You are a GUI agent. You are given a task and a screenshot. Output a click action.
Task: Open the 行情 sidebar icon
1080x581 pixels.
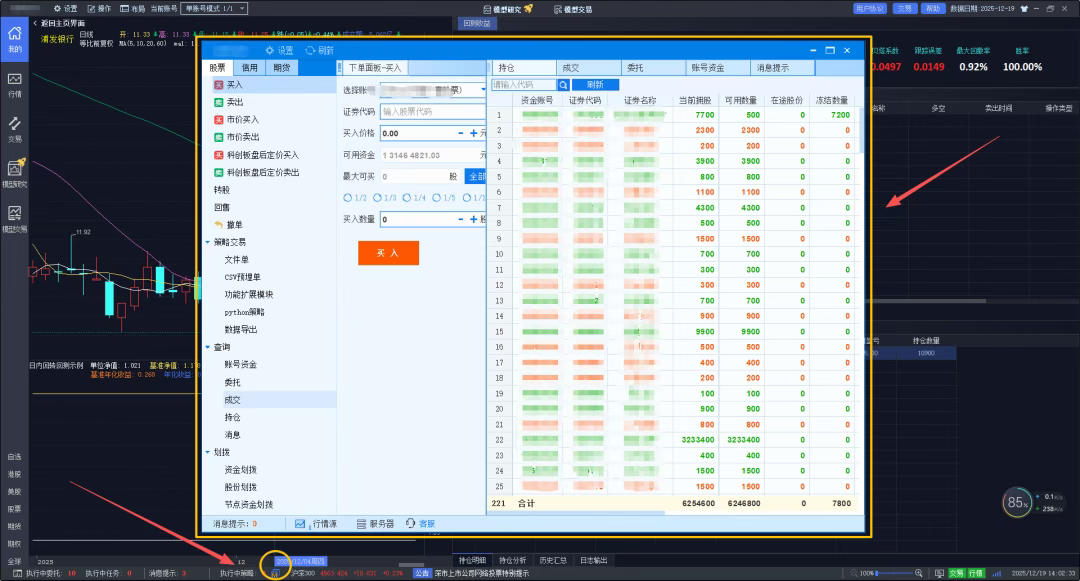(x=15, y=82)
